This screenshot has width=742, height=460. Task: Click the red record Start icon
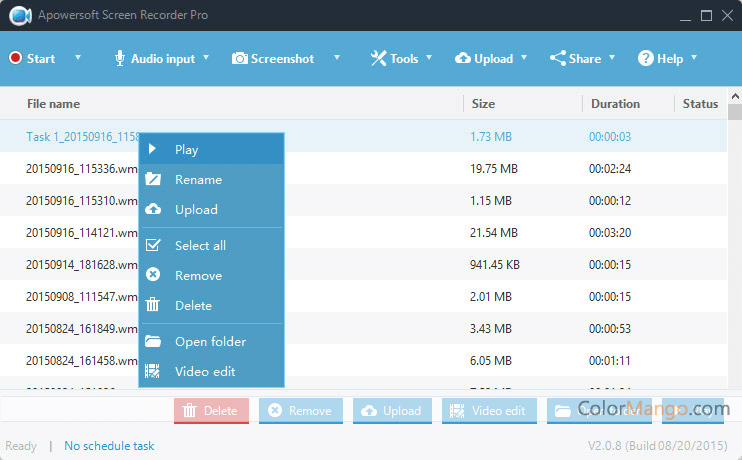click(x=15, y=58)
